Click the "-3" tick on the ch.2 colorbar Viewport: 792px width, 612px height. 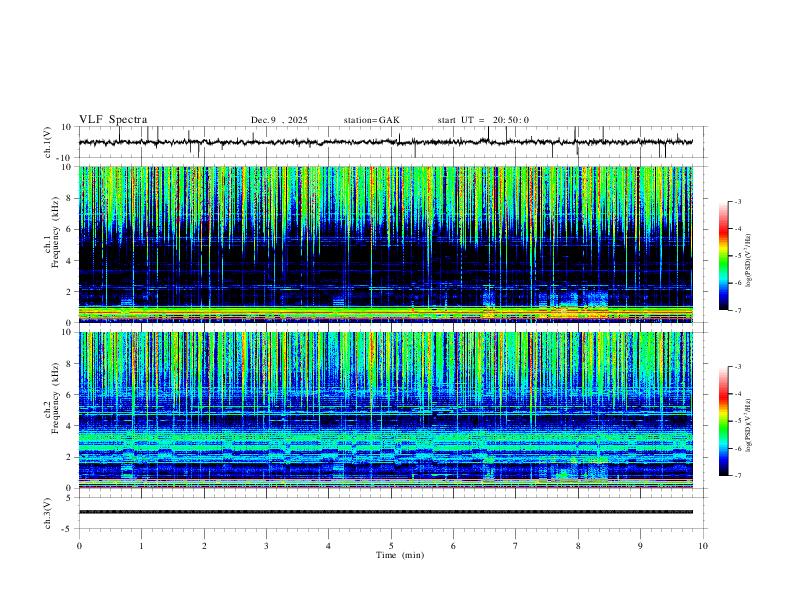point(737,367)
